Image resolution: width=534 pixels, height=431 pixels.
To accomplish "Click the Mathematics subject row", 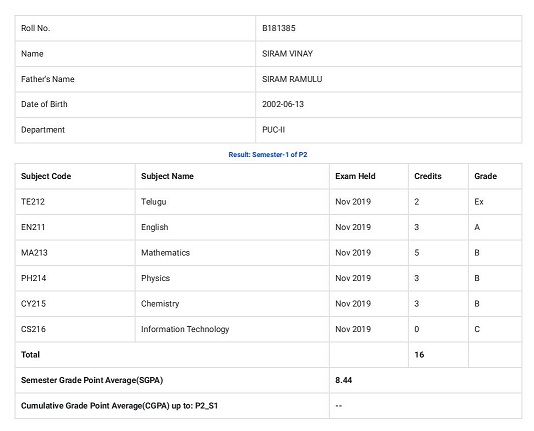I will pos(268,253).
